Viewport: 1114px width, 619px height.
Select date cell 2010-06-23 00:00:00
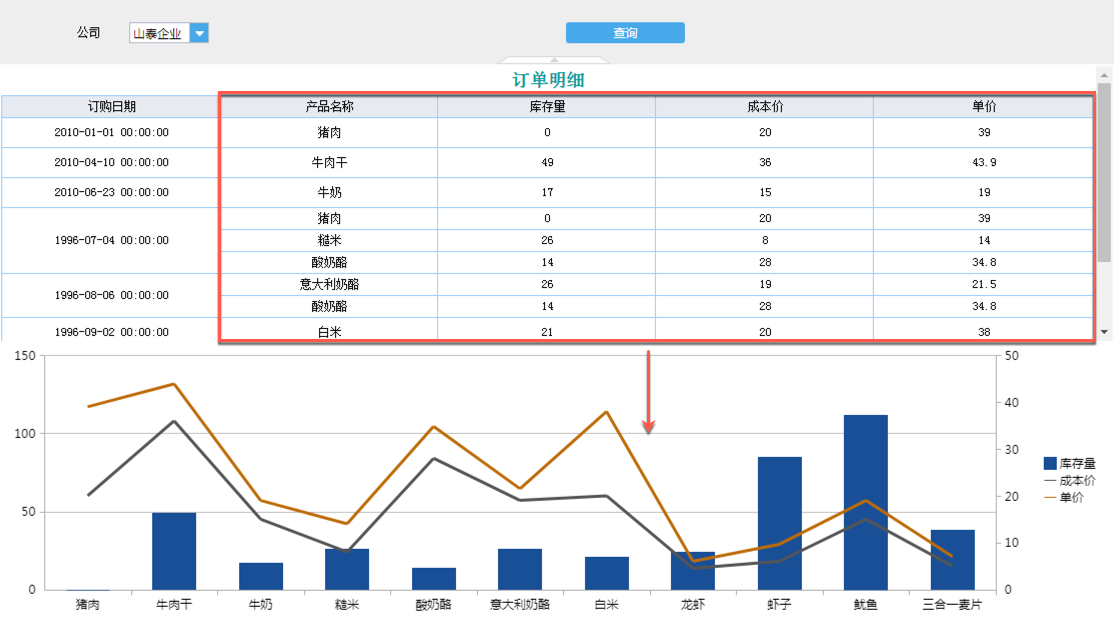111,192
